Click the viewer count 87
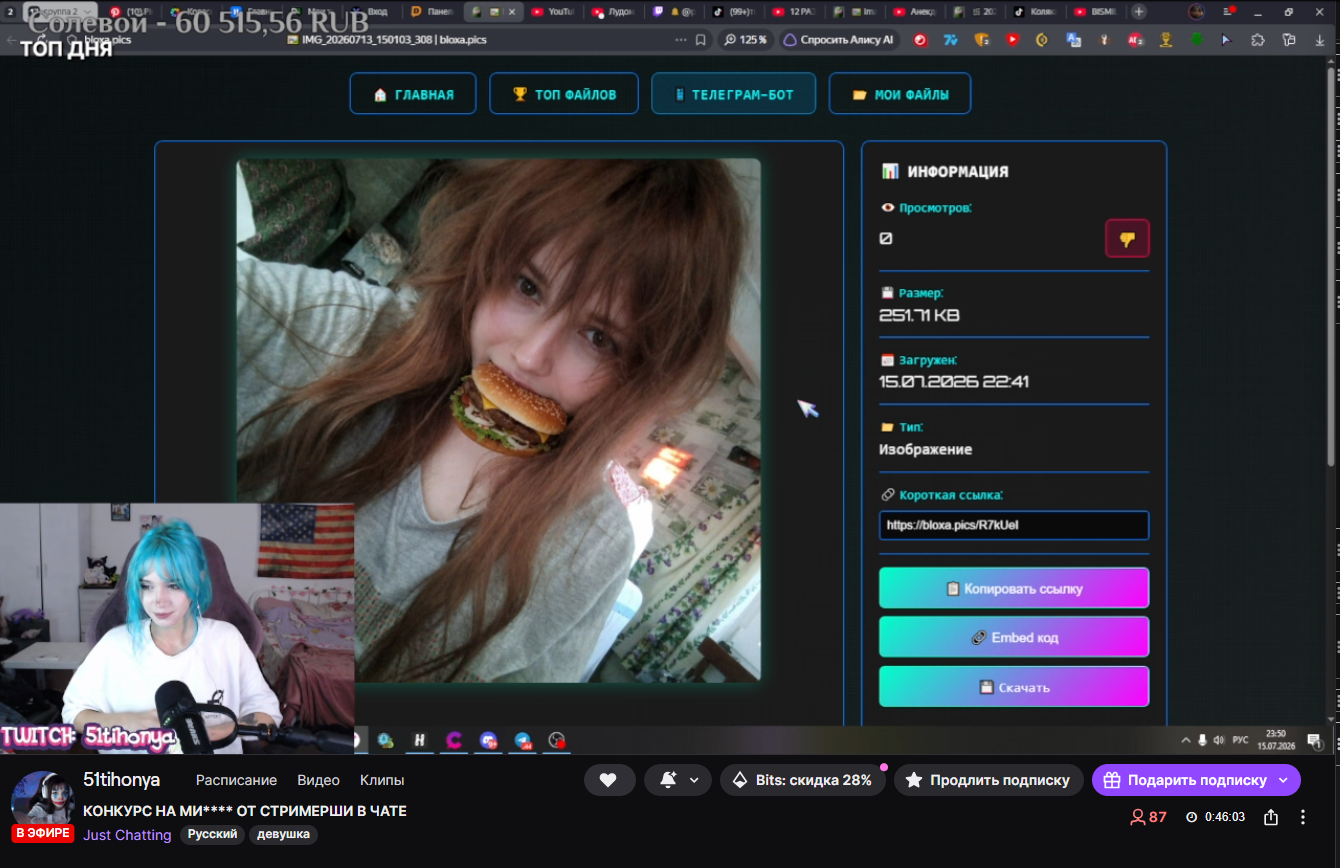The height and width of the screenshot is (868, 1340). coord(1148,817)
